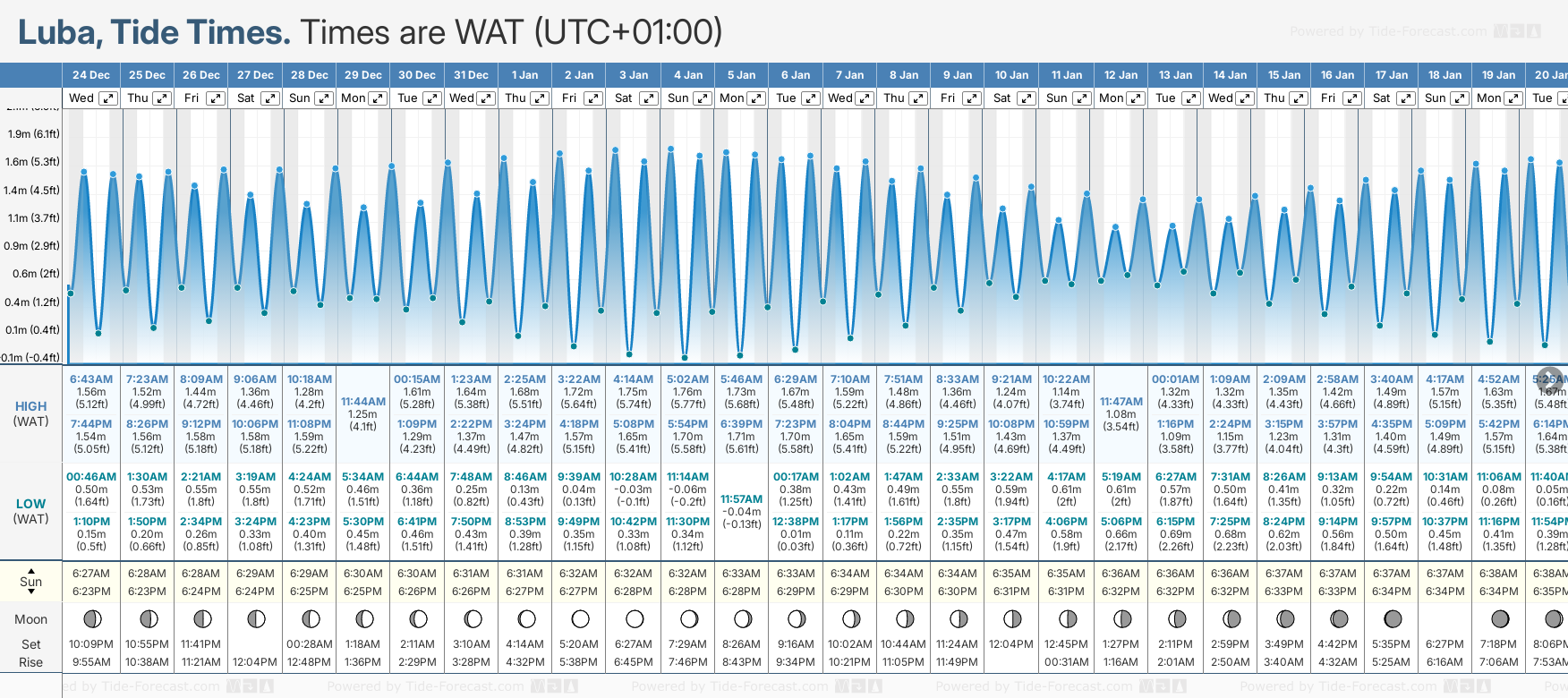Click the HIGH (WAT) row label
This screenshot has height=698, width=1568.
(x=31, y=413)
